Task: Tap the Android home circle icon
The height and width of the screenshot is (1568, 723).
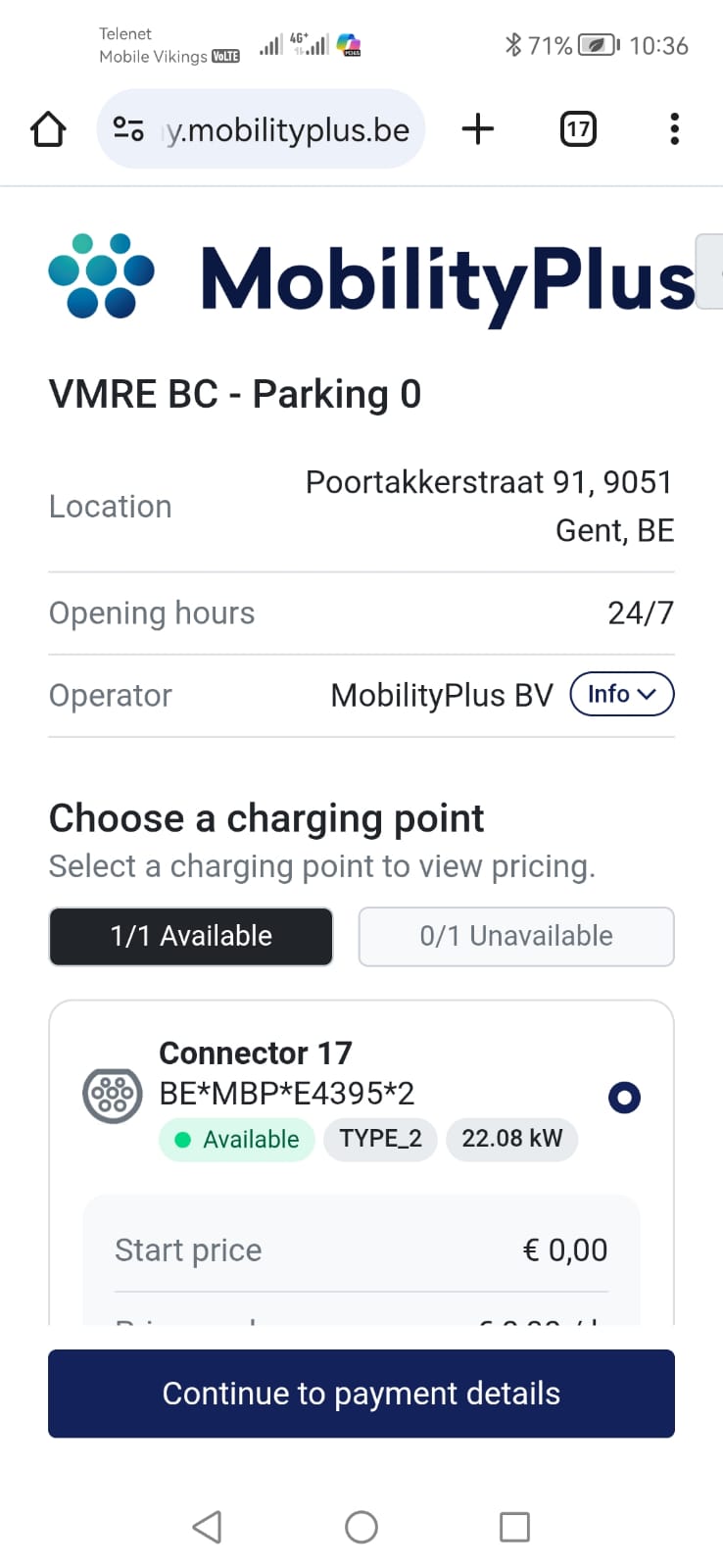Action: click(361, 1526)
